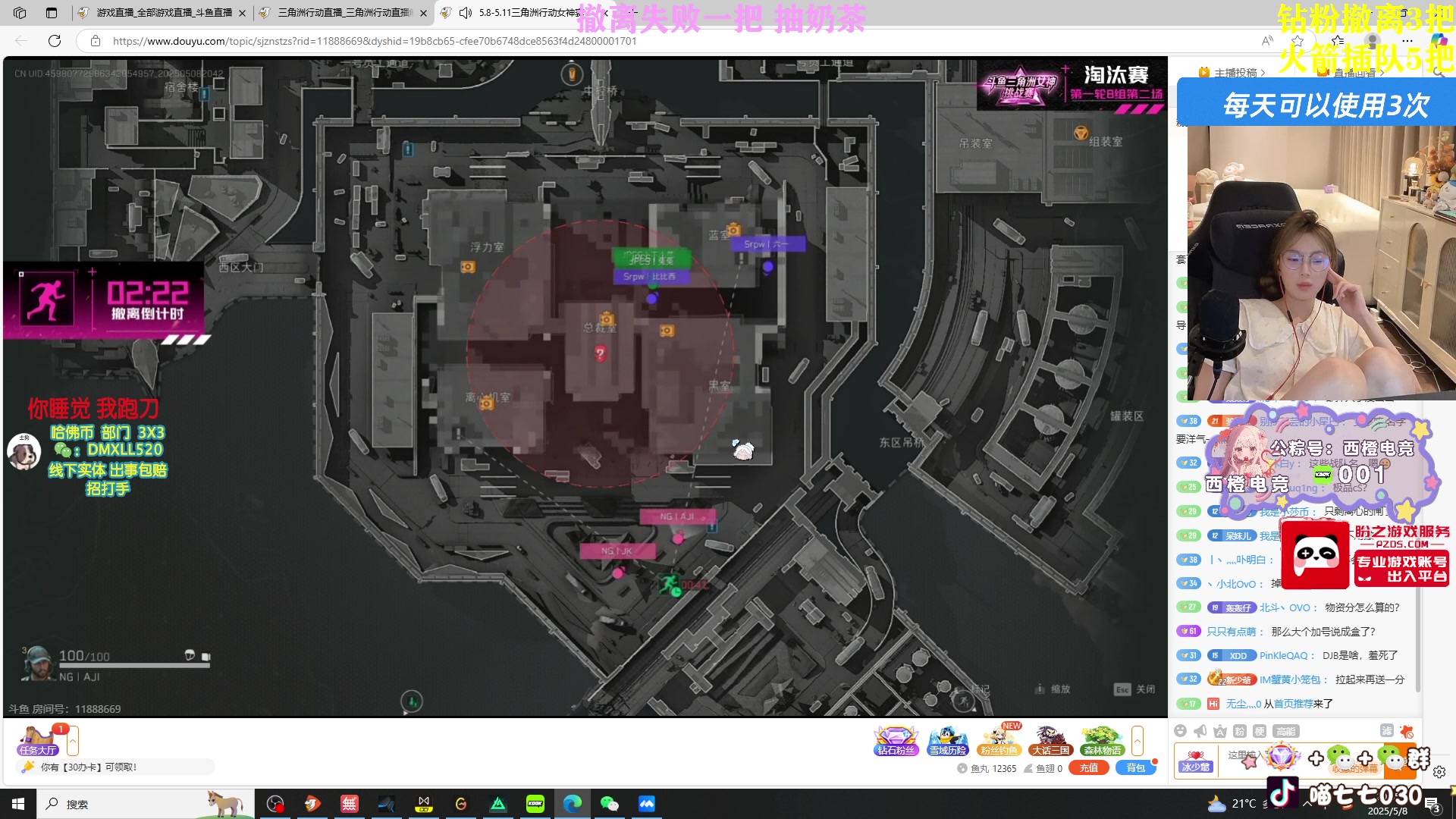The width and height of the screenshot is (1456, 819).
Task: Toggle the 梗 meme danmaku option
Action: coord(1260,731)
